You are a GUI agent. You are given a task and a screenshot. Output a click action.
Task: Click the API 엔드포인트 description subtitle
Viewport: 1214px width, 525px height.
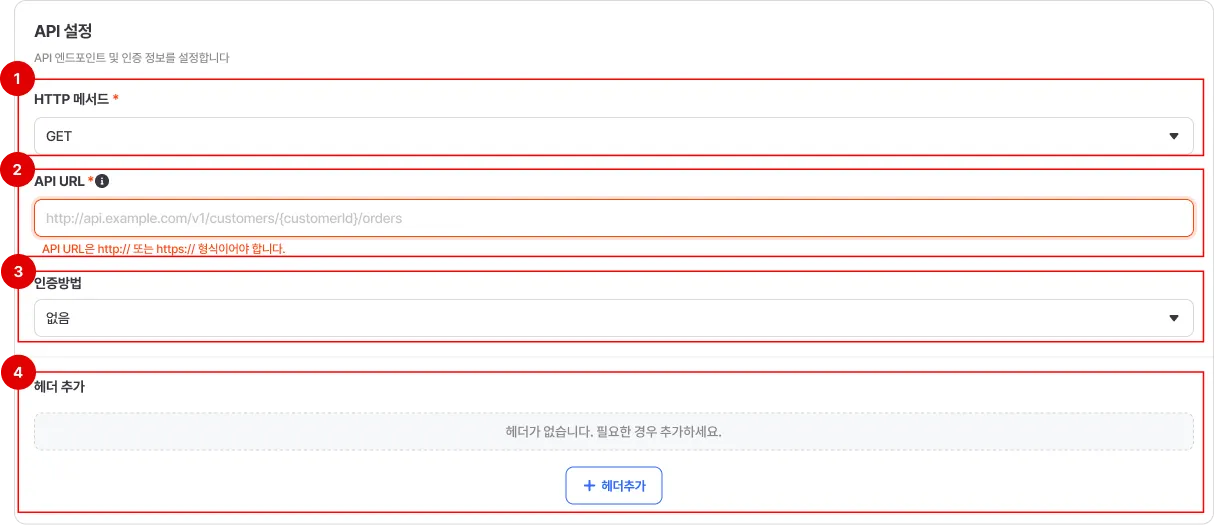(x=132, y=58)
